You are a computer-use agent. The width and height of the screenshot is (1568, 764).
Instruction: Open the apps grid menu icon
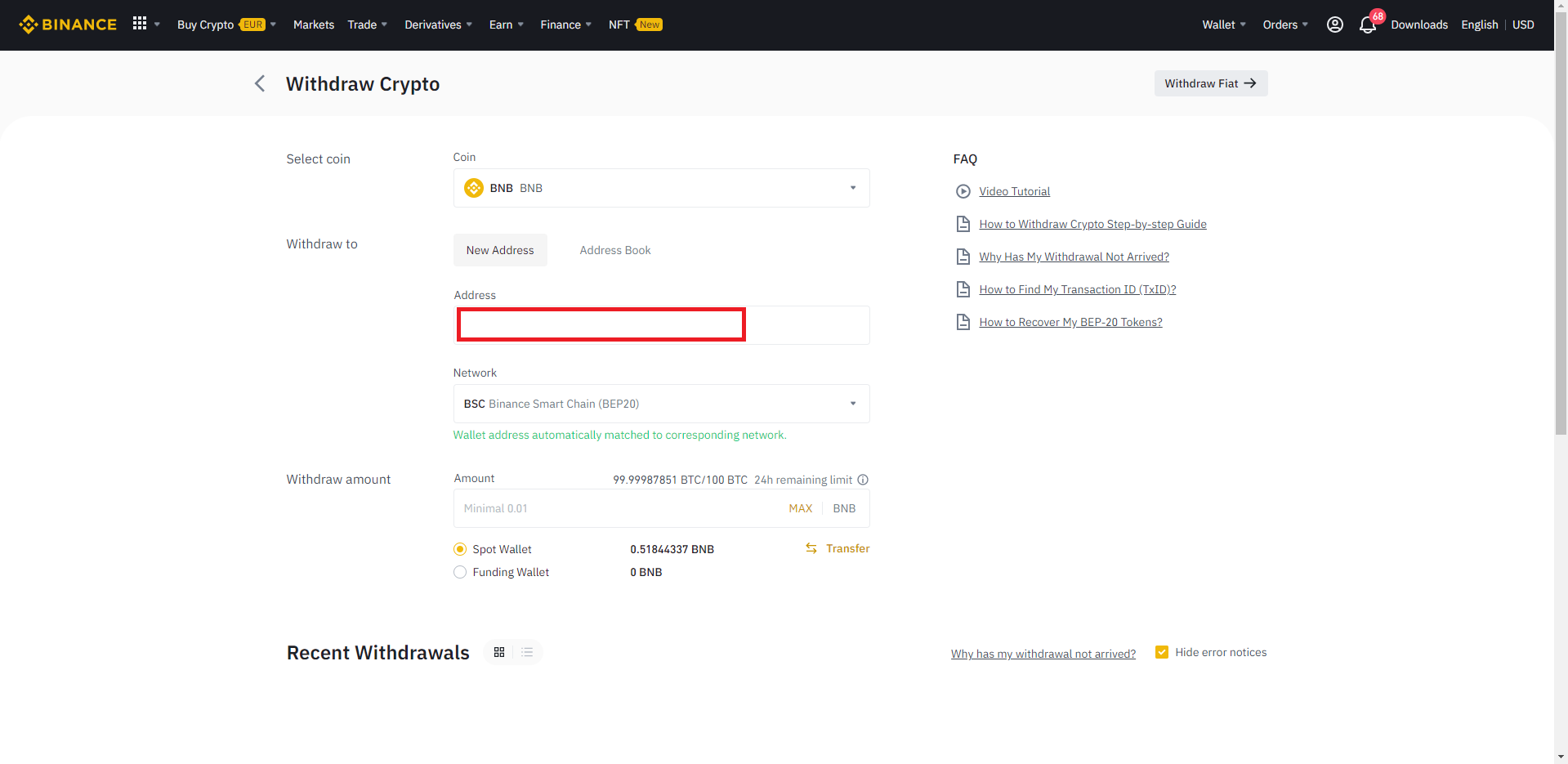[x=140, y=24]
